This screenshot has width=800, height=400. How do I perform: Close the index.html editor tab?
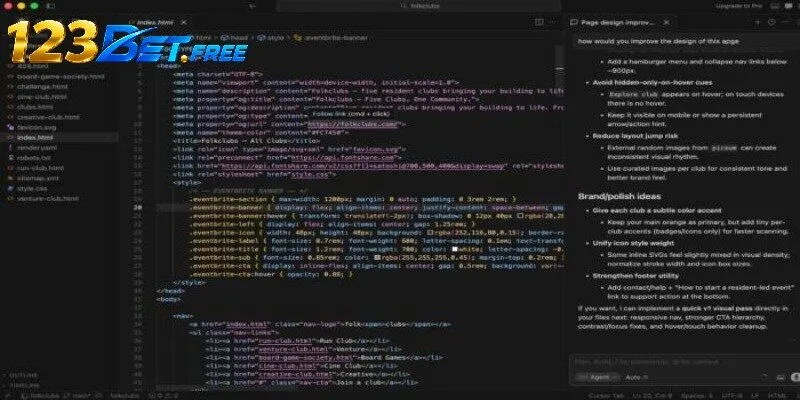tap(184, 22)
